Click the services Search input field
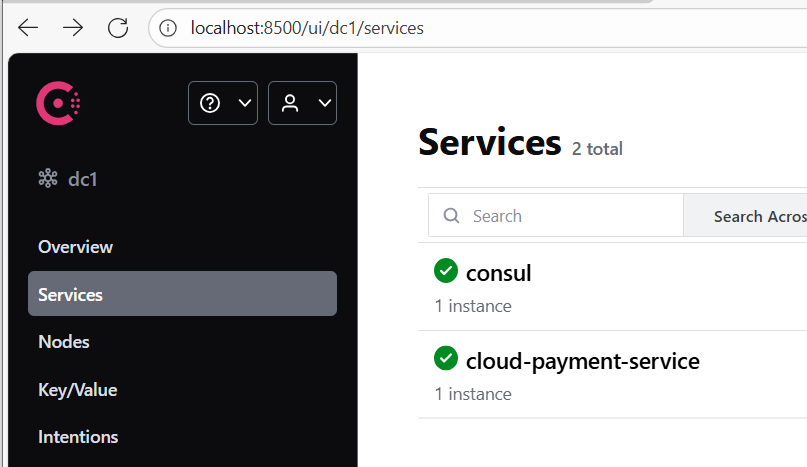807x467 pixels. click(x=556, y=216)
